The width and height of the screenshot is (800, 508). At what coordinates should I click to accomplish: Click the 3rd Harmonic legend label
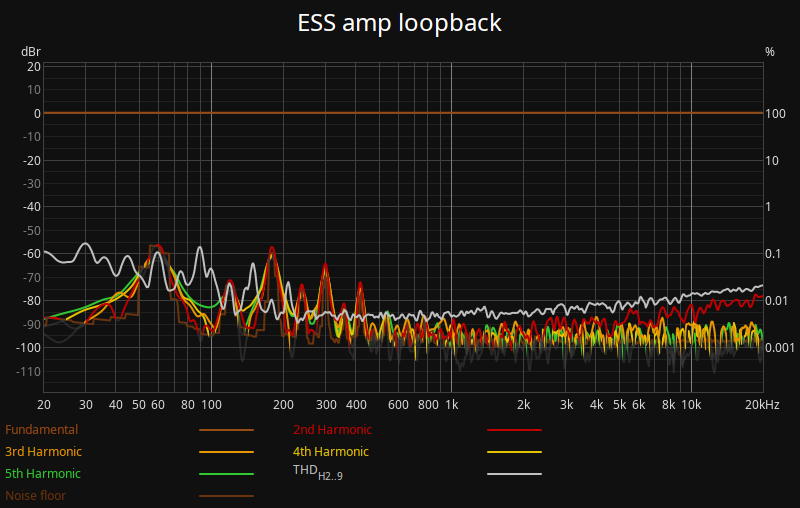pyautogui.click(x=43, y=451)
